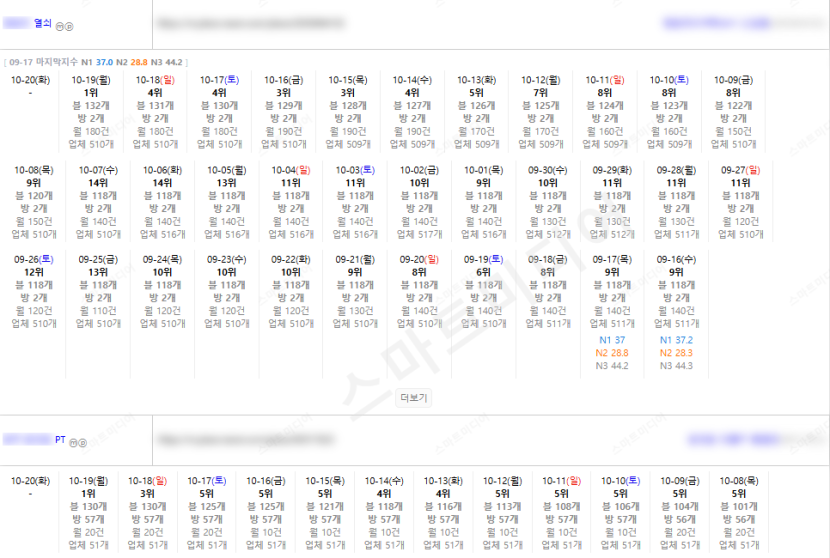
Task: Click the 'N3 44.3' index value
Action: pos(676,366)
